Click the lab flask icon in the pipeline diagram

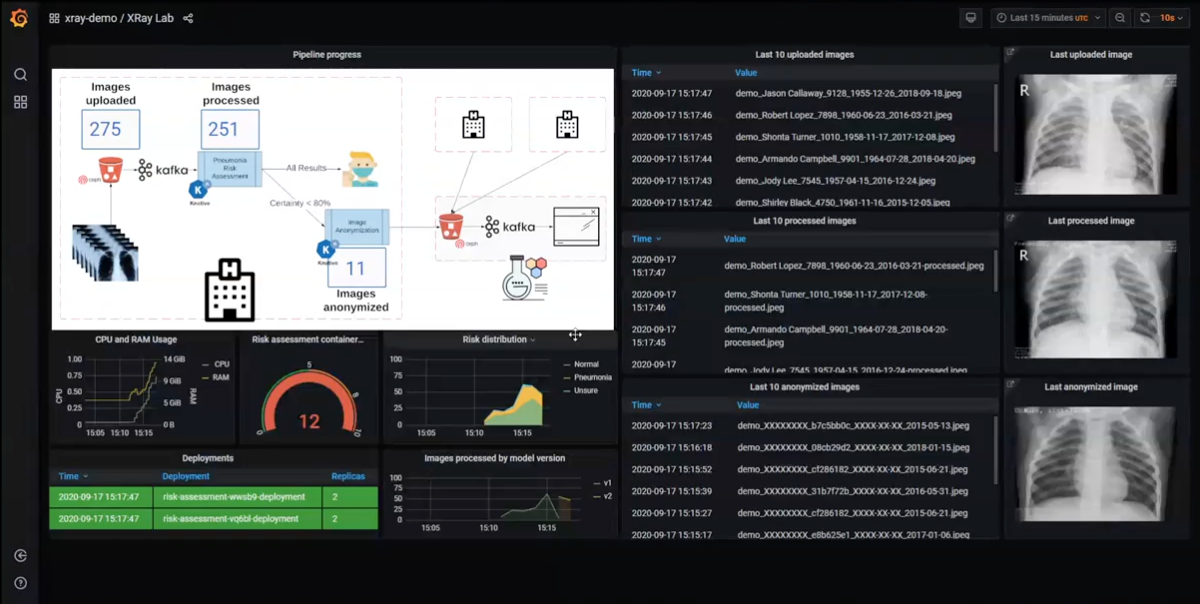[524, 277]
